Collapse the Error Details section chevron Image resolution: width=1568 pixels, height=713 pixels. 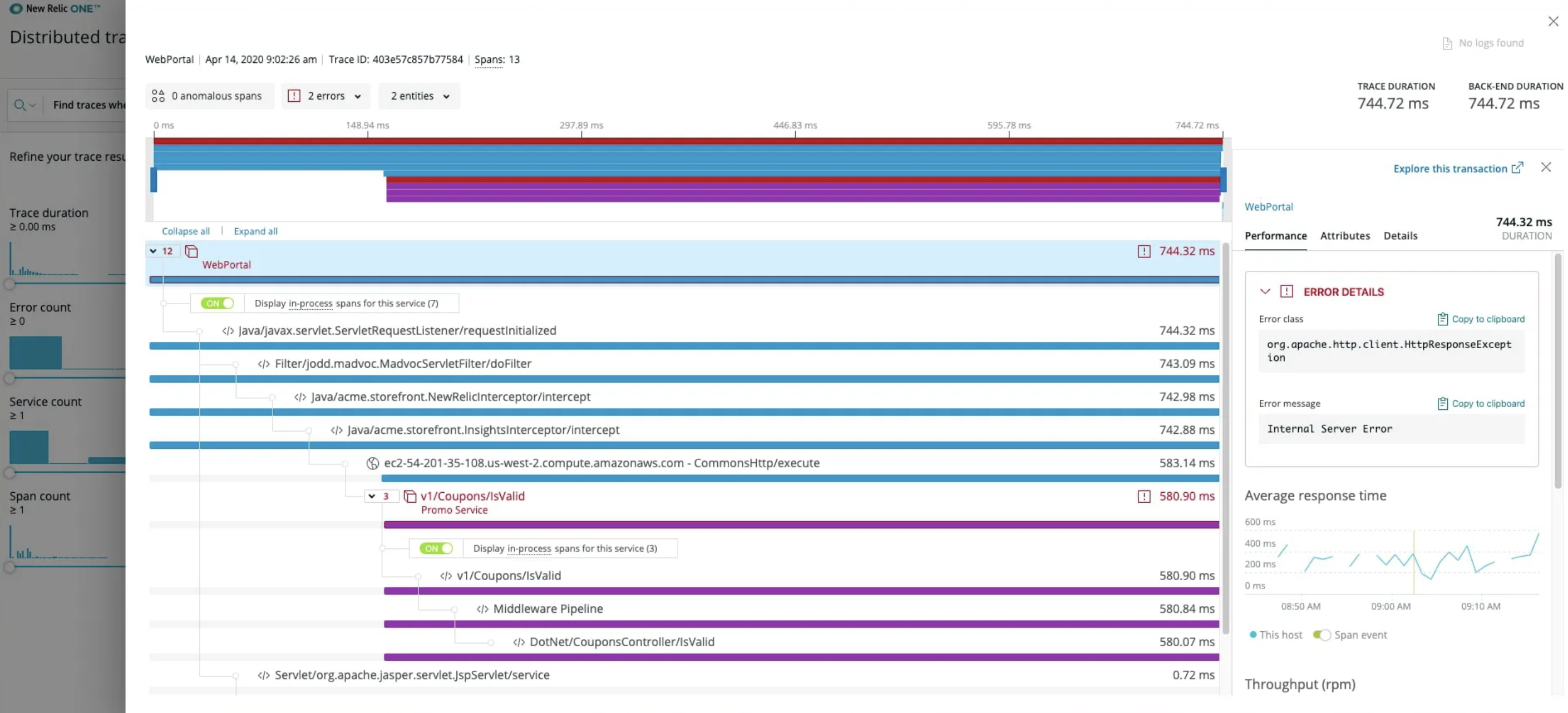click(1265, 291)
